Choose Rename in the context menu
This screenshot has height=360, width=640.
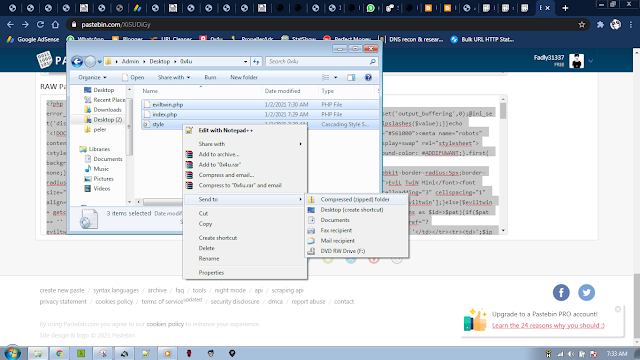tap(245, 259)
